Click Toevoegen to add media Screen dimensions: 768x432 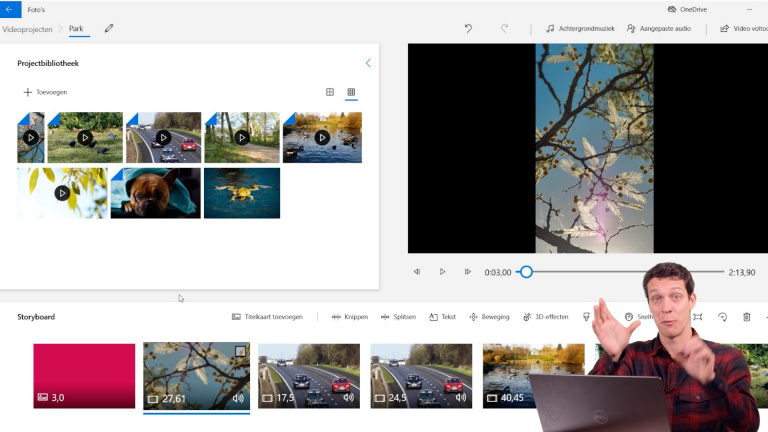[x=45, y=92]
